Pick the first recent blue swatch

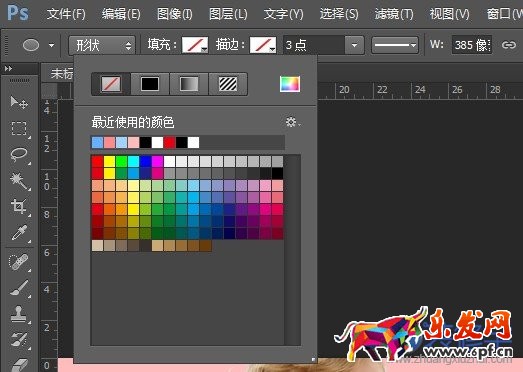pyautogui.click(x=97, y=142)
